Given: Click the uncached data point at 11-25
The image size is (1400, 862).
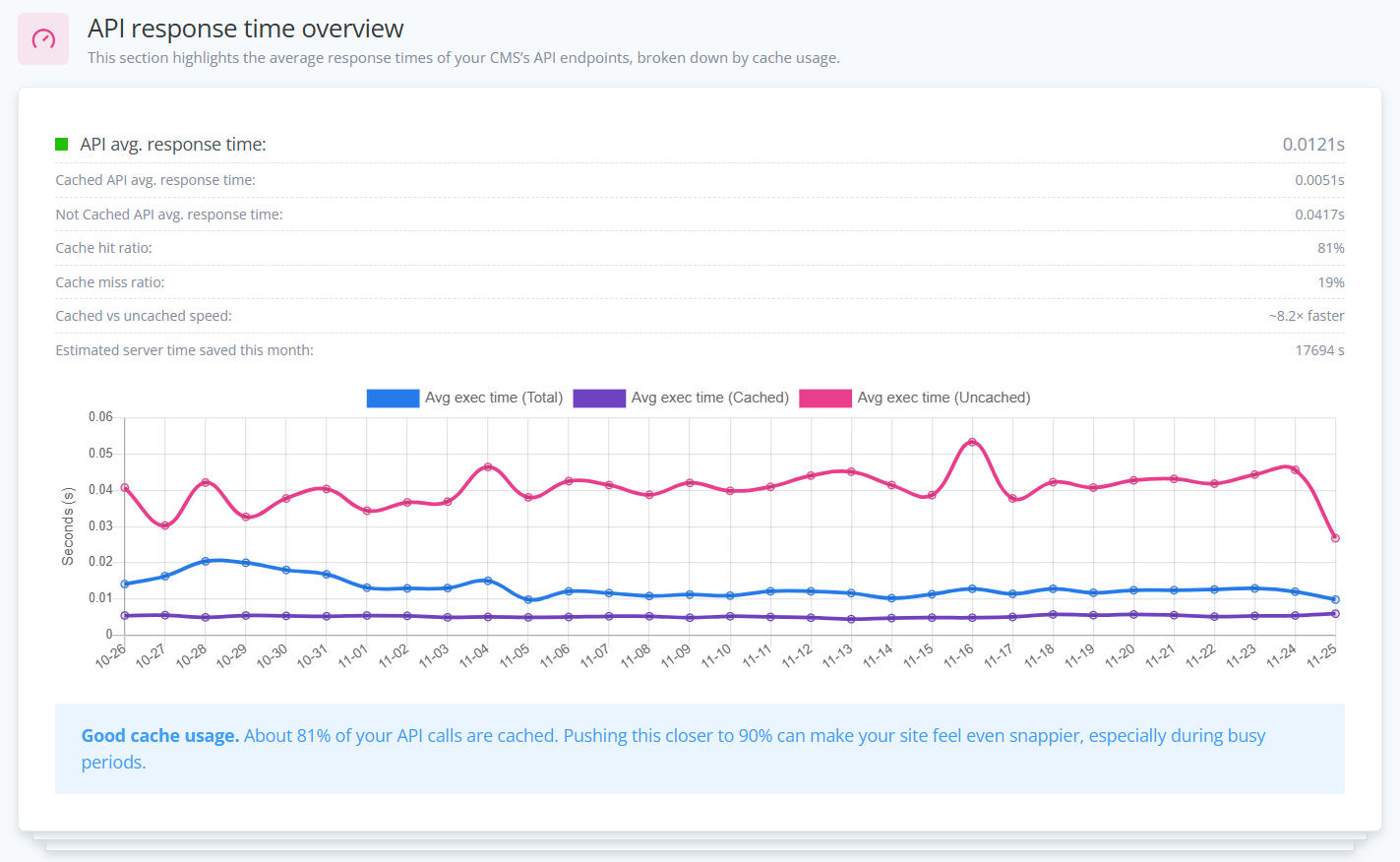Looking at the screenshot, I should pyautogui.click(x=1335, y=538).
